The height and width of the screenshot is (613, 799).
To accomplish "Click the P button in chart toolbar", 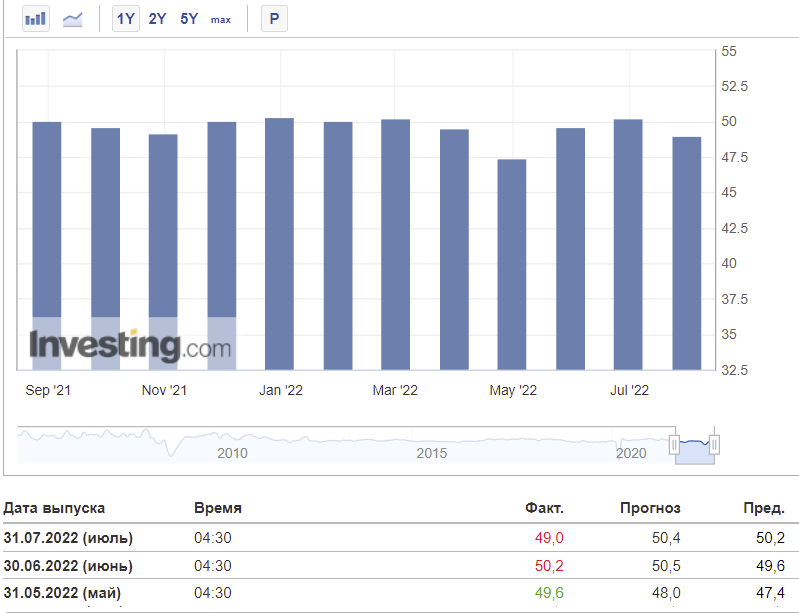I will (x=274, y=19).
